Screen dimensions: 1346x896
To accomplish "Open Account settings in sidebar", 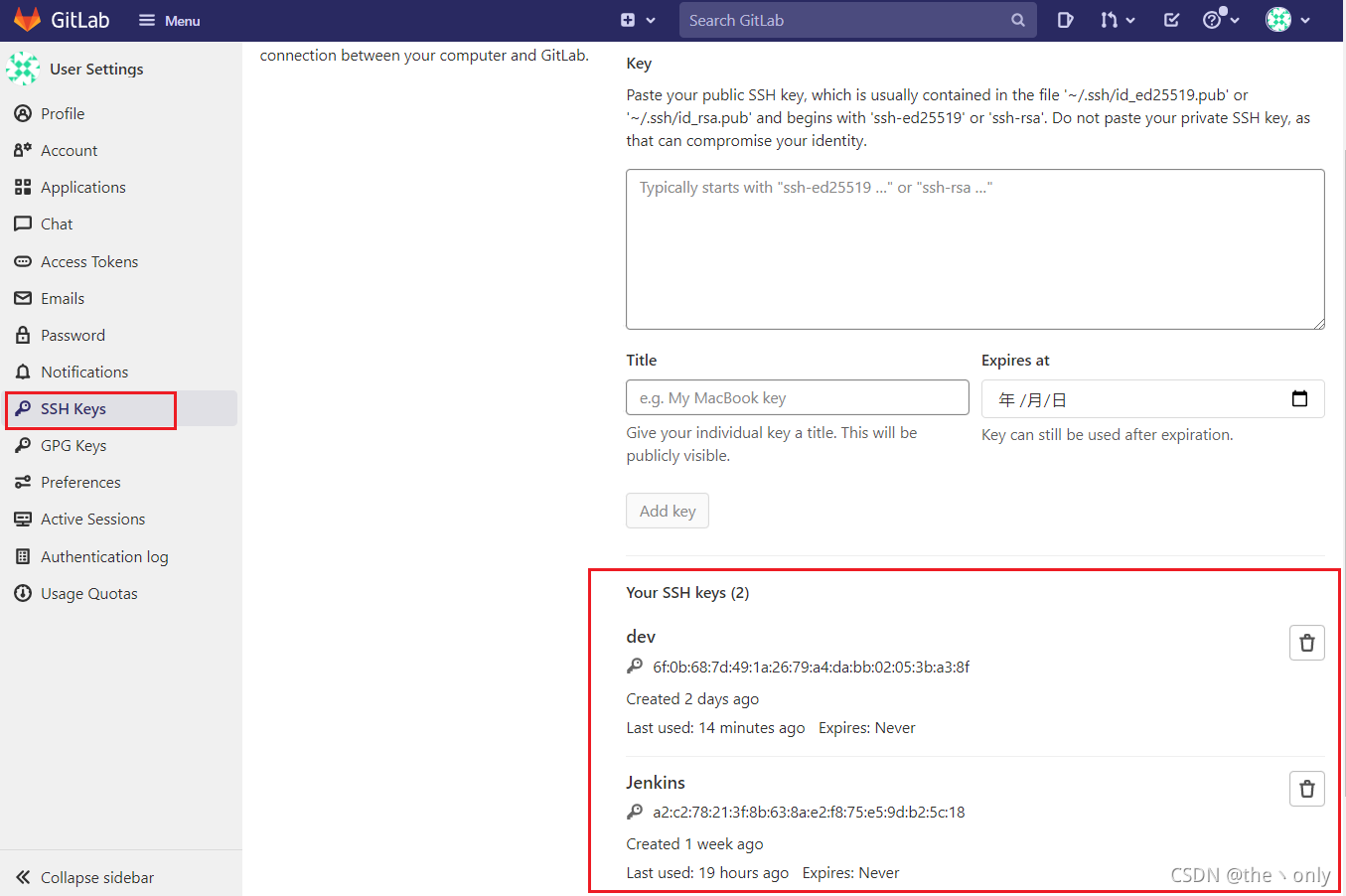I will (120, 150).
